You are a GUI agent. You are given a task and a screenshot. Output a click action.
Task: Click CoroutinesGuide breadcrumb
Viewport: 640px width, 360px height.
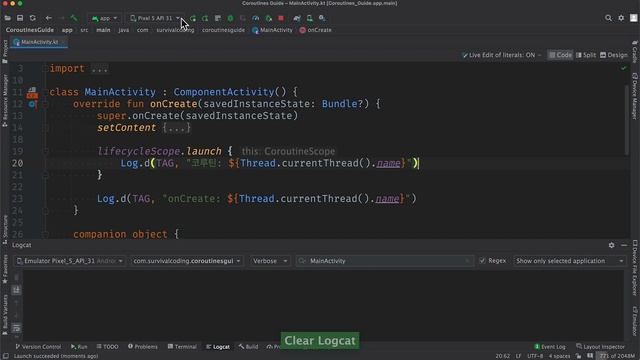[x=29, y=30]
